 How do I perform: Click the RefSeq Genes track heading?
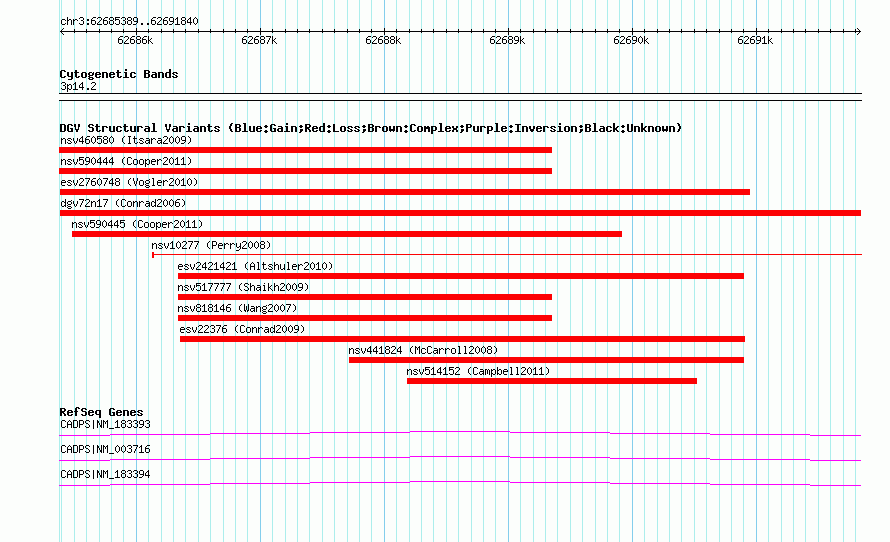click(101, 412)
